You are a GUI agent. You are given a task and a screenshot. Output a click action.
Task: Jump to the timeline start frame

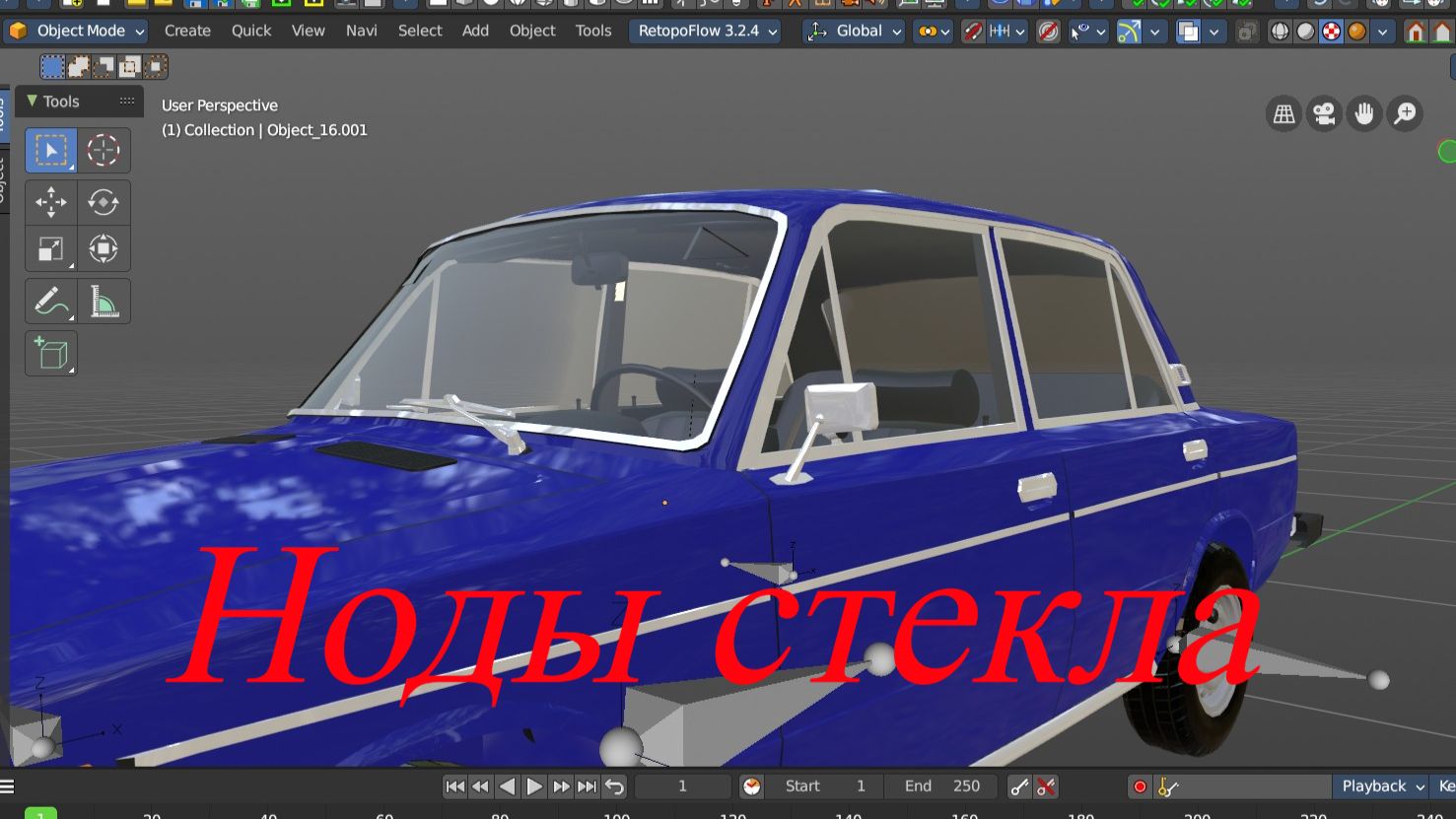tap(454, 786)
